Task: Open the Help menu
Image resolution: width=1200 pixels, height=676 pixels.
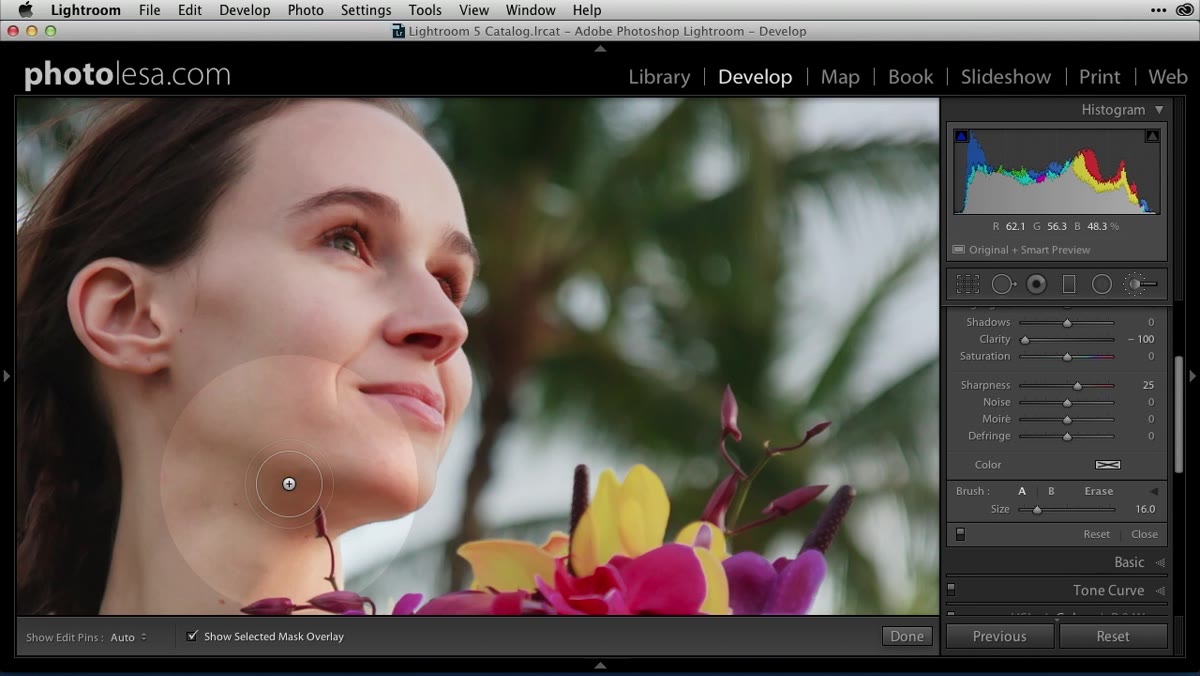Action: (x=587, y=10)
